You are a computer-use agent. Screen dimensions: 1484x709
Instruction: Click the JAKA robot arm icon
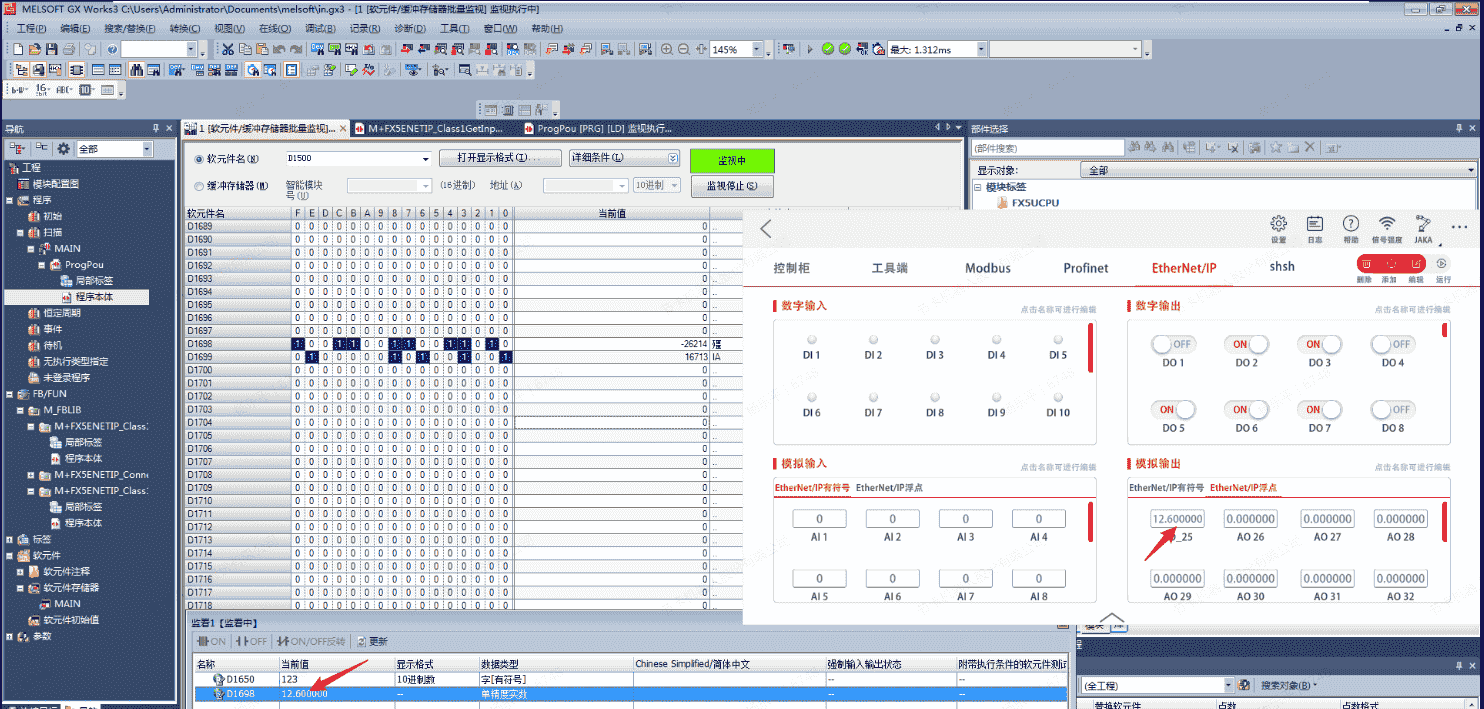coord(1423,227)
